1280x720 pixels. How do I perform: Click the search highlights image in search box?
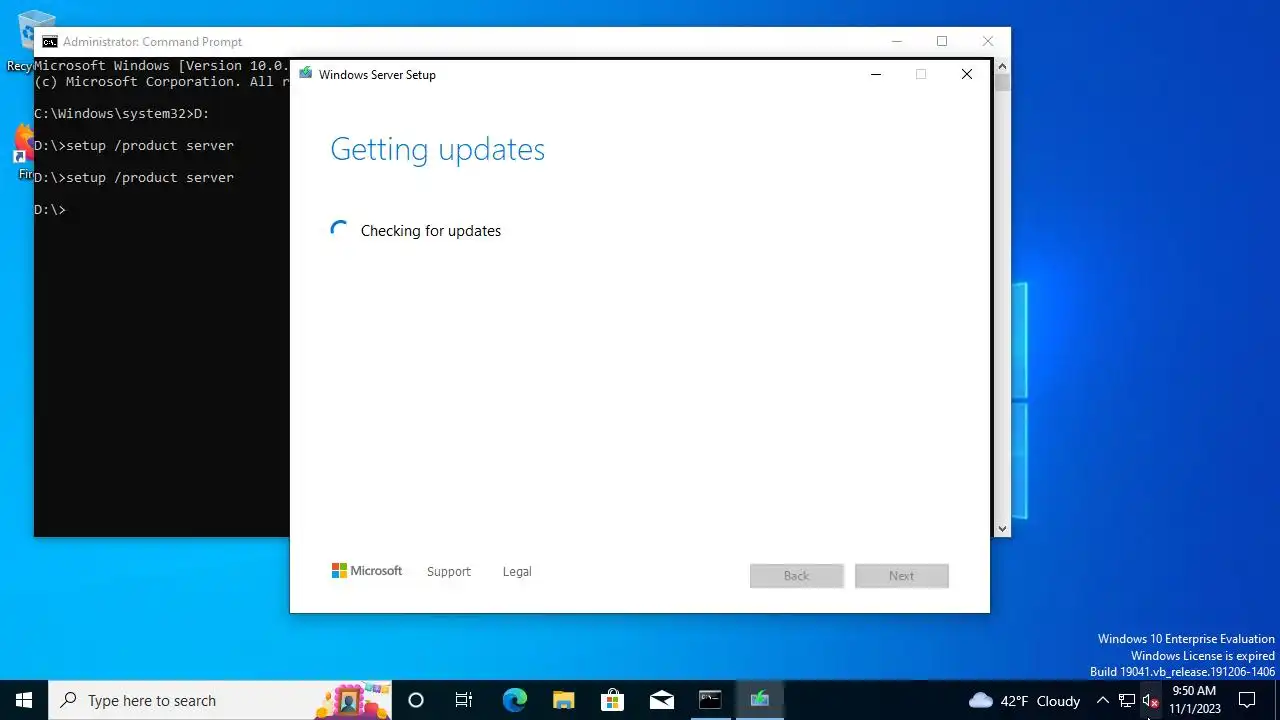[x=353, y=700]
